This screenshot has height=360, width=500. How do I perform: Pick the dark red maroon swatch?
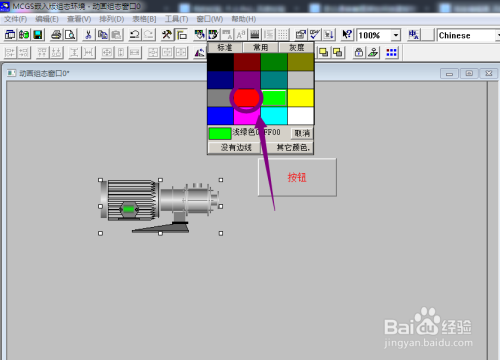[x=247, y=62]
